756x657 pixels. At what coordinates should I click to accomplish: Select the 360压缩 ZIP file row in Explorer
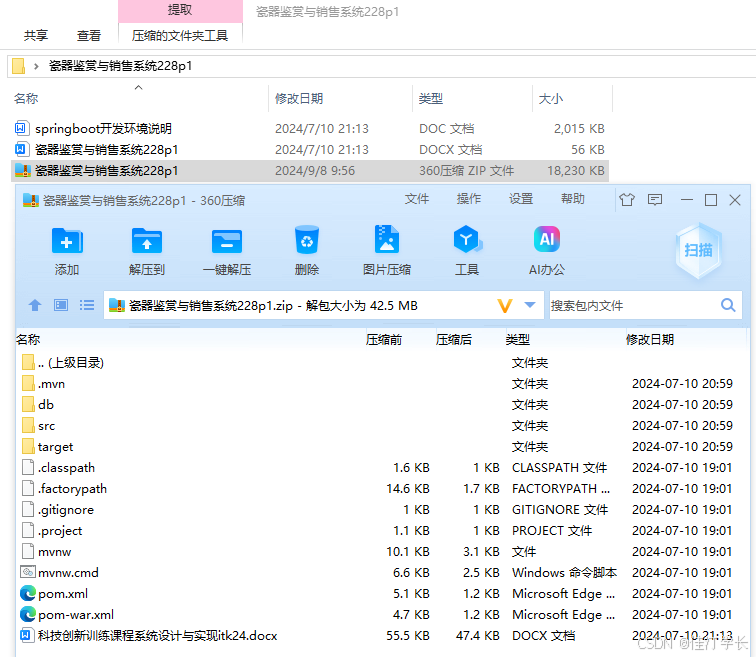[x=310, y=171]
